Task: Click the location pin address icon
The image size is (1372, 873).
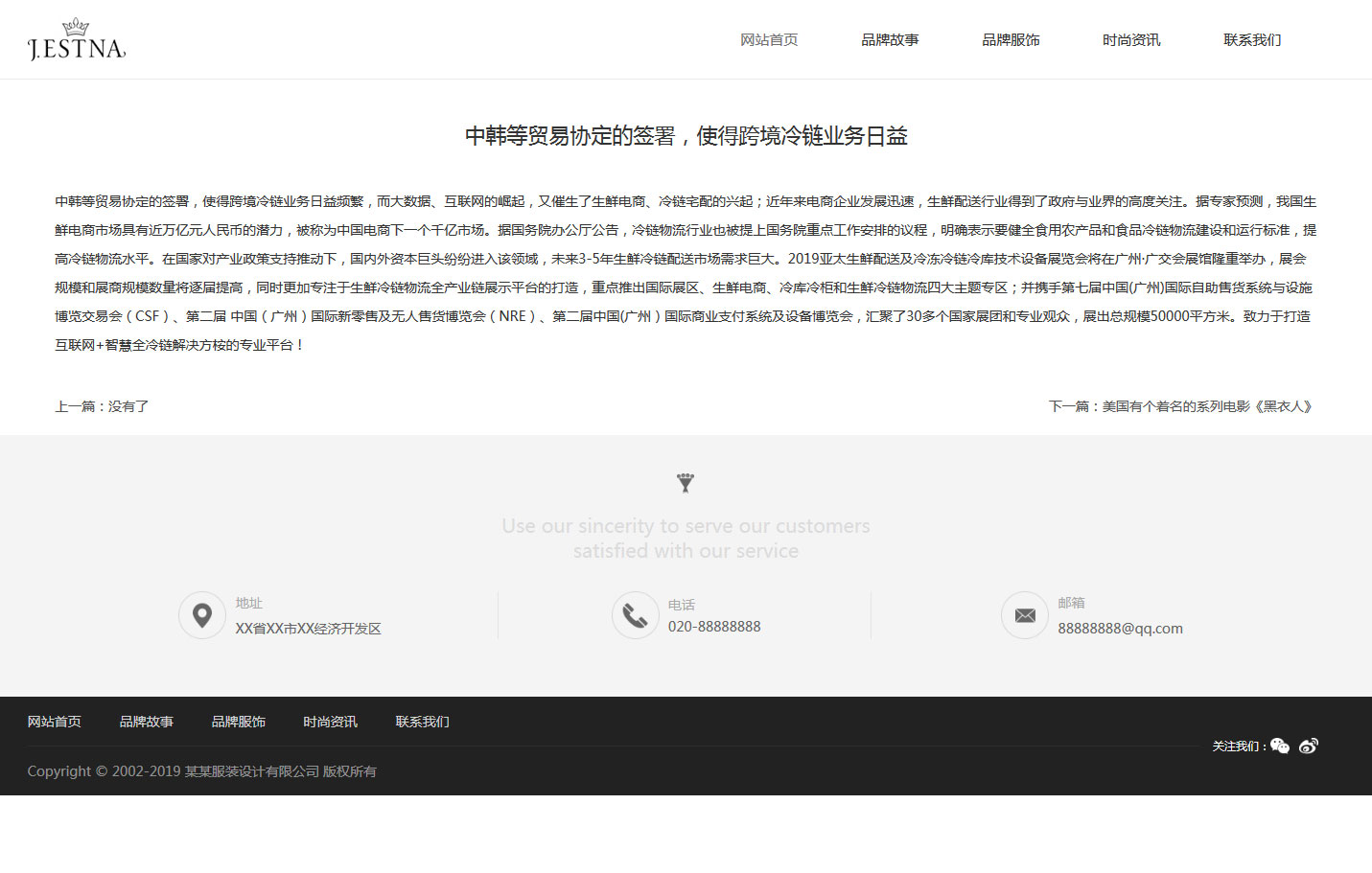Action: pyautogui.click(x=202, y=615)
